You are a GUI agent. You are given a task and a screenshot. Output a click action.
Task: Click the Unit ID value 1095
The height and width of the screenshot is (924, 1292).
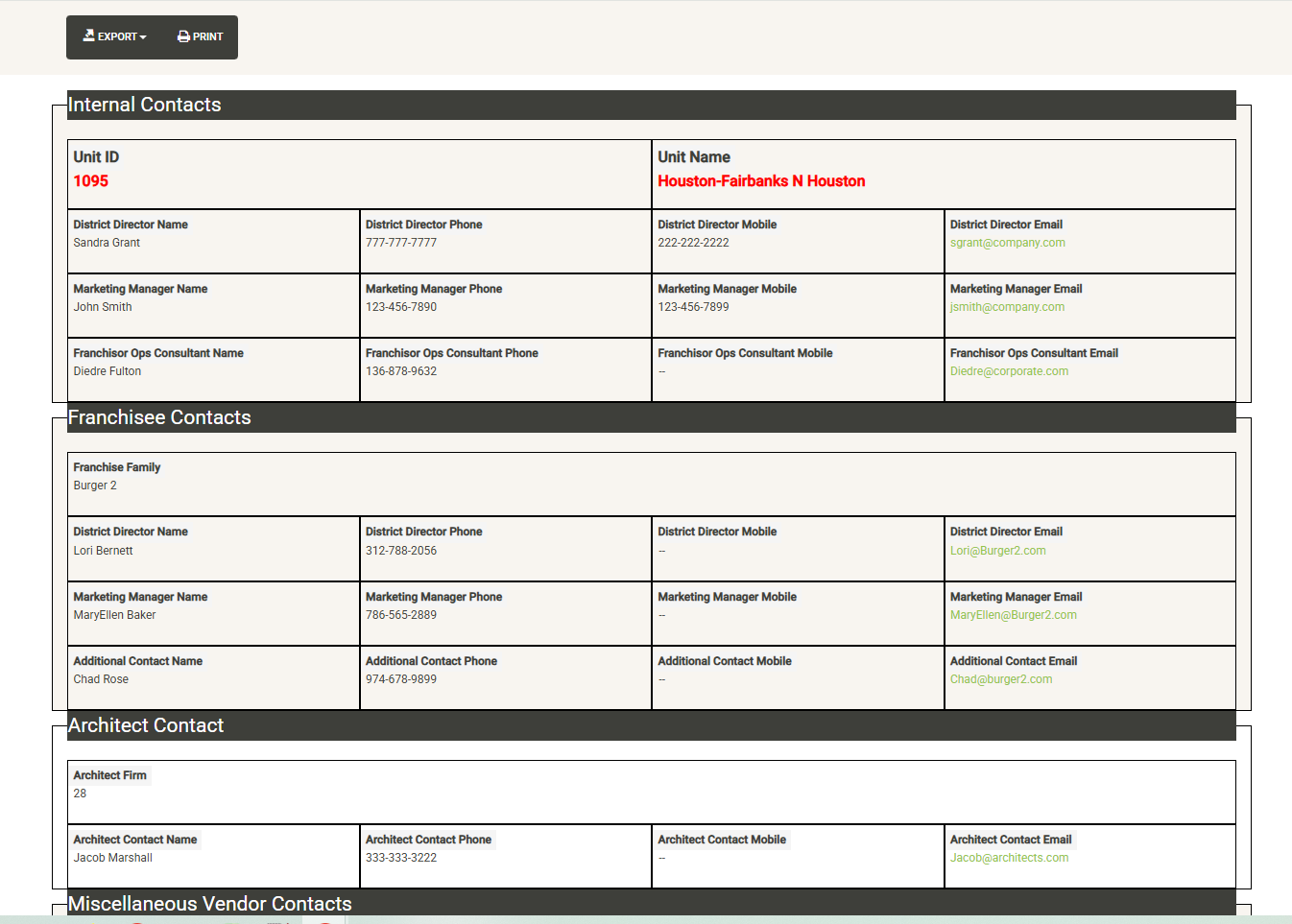[x=91, y=181]
